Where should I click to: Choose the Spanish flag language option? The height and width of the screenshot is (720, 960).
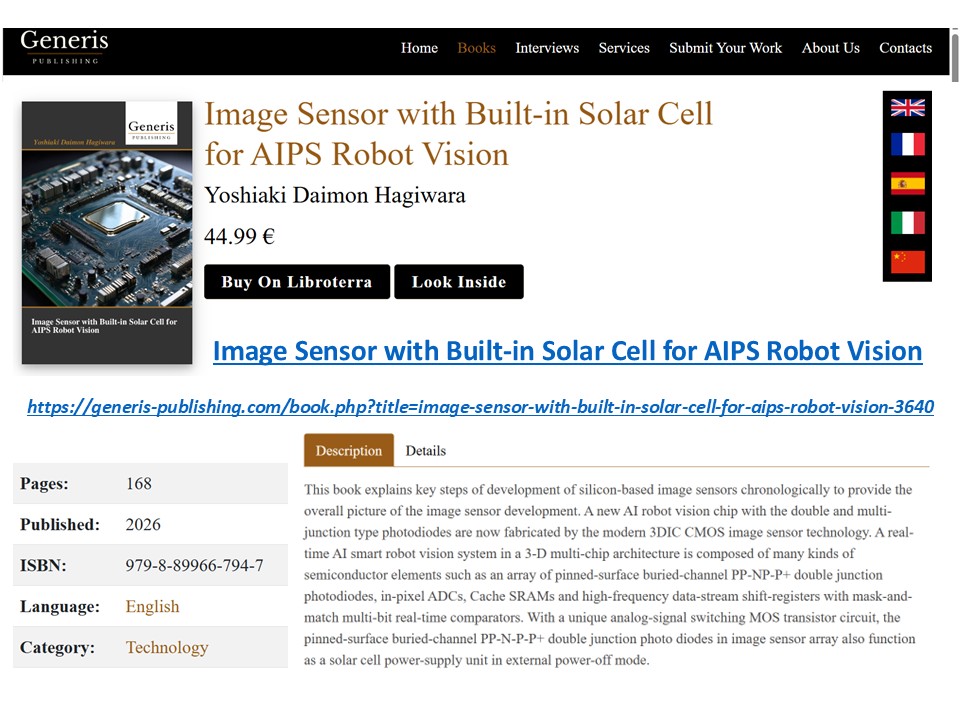[x=907, y=184]
